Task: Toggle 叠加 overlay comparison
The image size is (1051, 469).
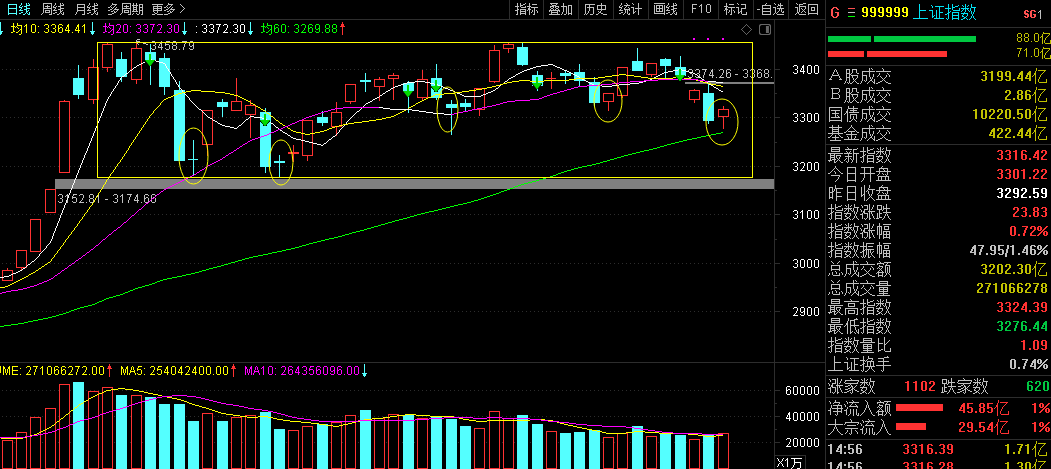Action: pos(561,10)
